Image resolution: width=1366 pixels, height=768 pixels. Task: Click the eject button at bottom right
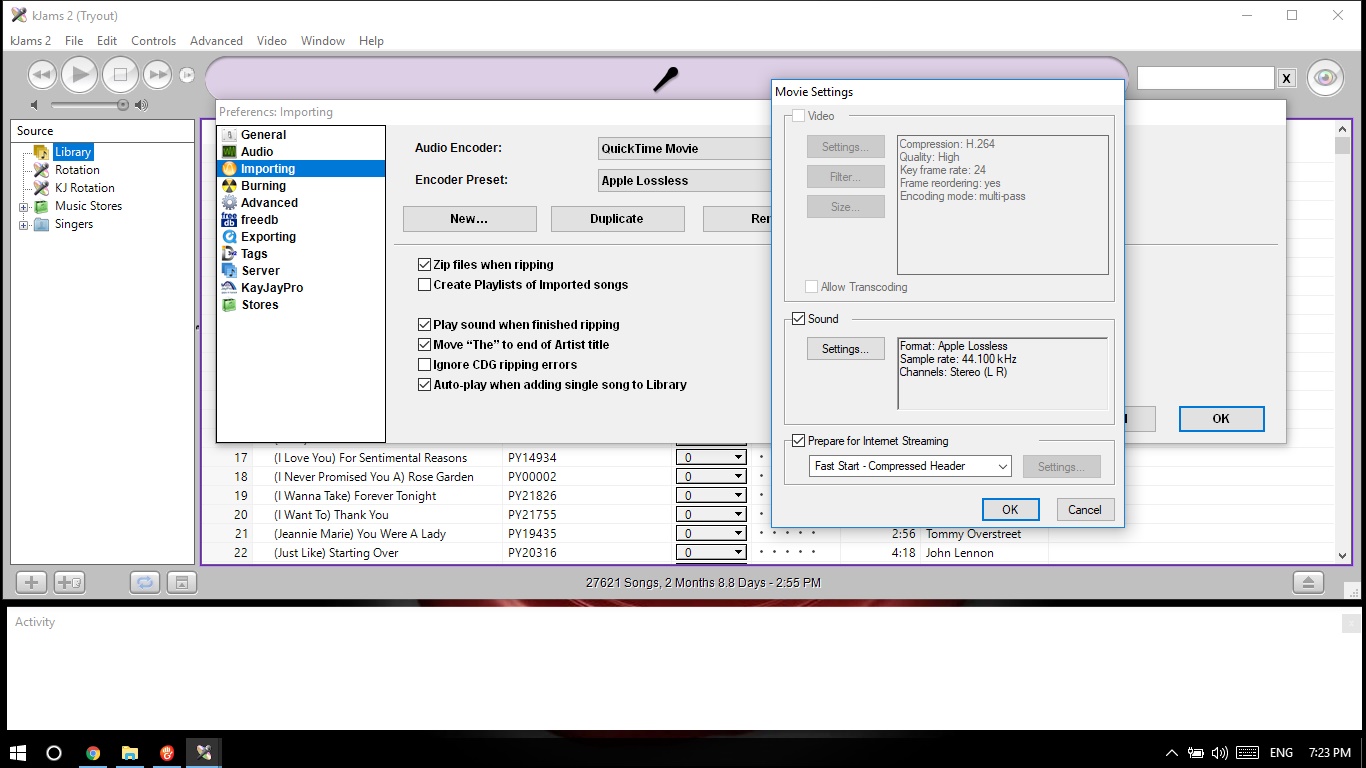(x=1308, y=582)
